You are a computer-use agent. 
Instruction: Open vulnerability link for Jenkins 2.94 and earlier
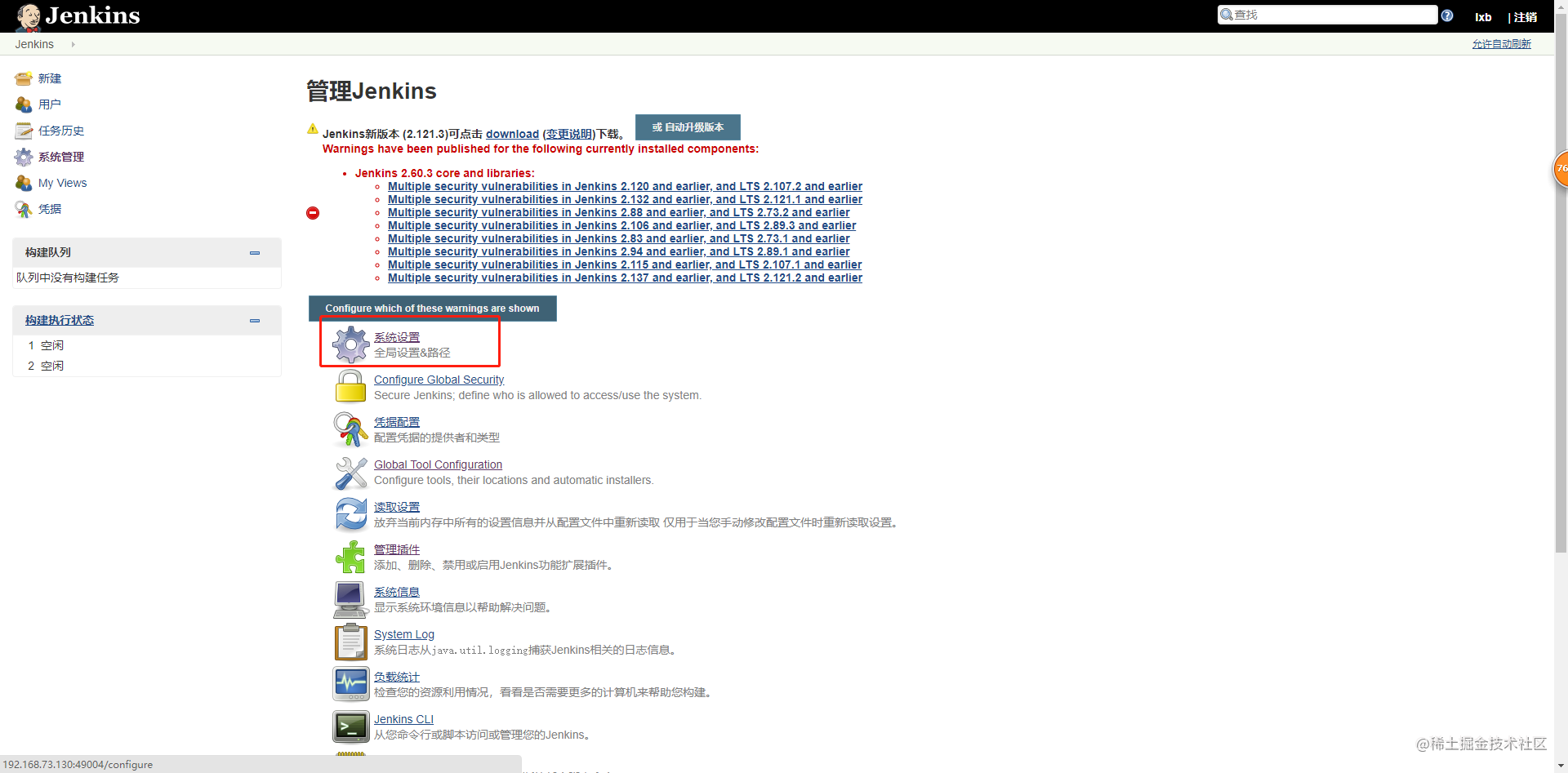click(619, 251)
